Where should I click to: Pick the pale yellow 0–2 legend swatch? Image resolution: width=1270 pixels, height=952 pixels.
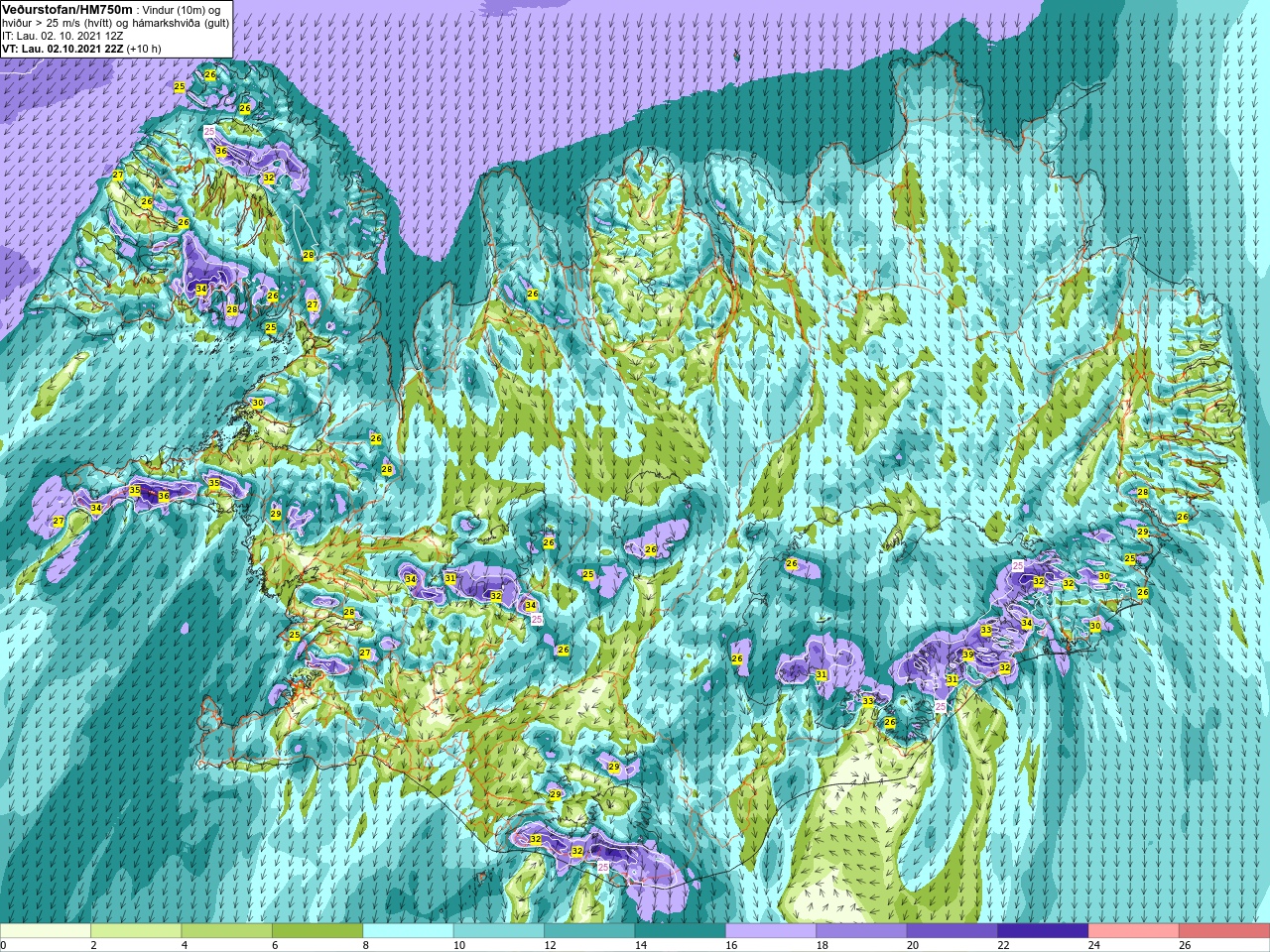tap(46, 931)
